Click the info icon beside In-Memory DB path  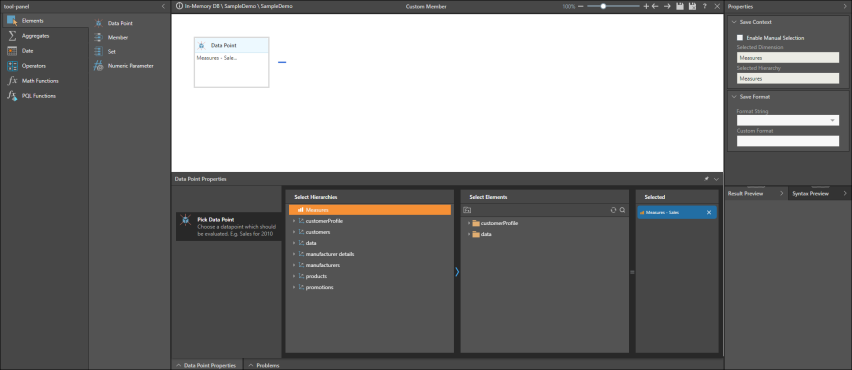179,6
